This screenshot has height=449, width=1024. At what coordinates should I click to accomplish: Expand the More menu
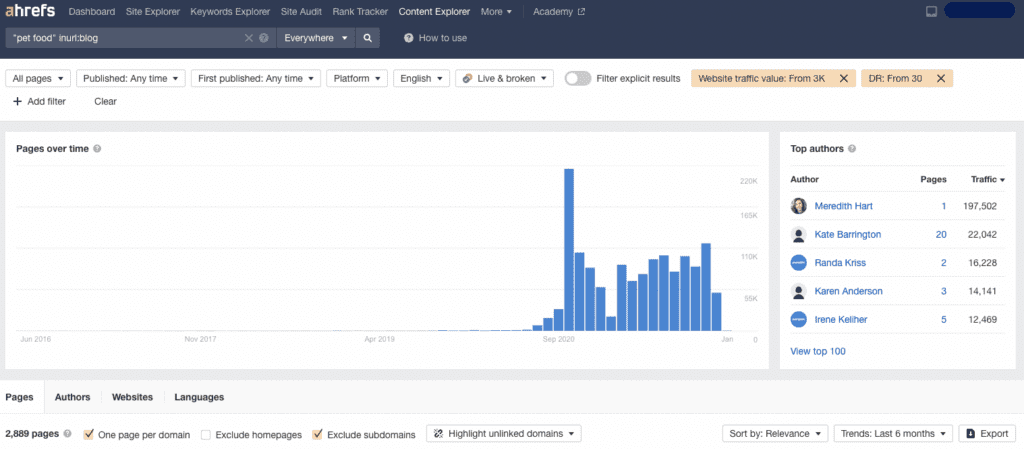click(496, 12)
